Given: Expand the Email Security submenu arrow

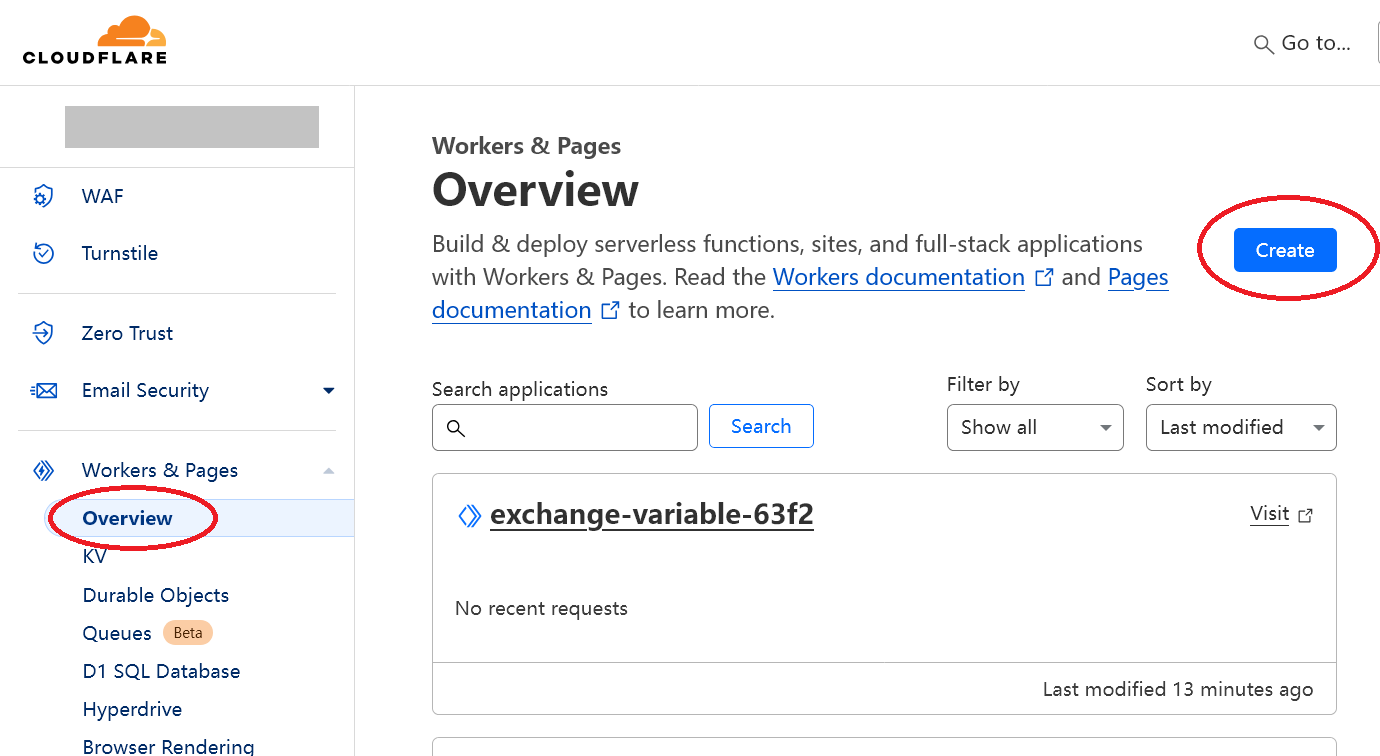Looking at the screenshot, I should point(329,390).
